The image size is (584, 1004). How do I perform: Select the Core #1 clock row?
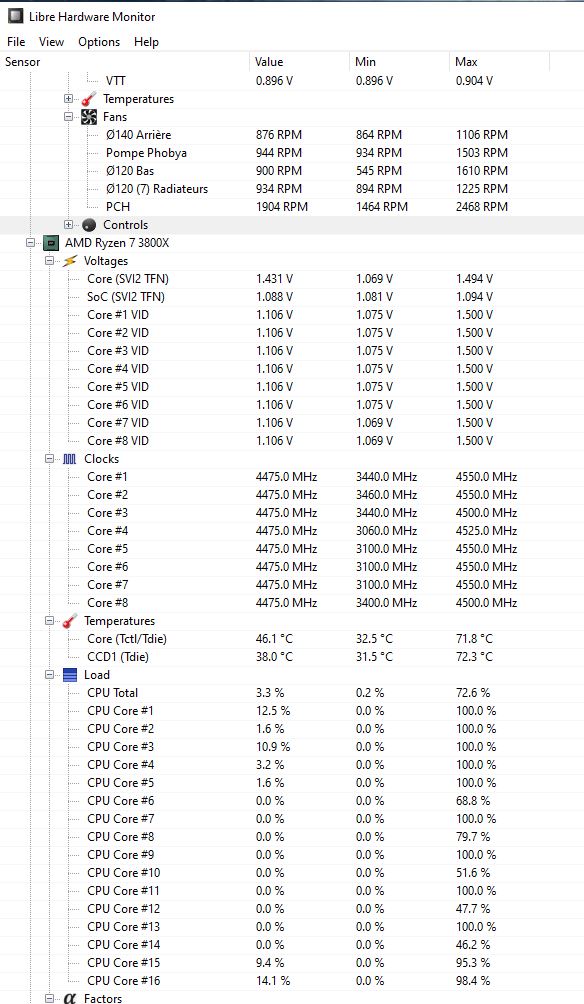tap(292, 476)
